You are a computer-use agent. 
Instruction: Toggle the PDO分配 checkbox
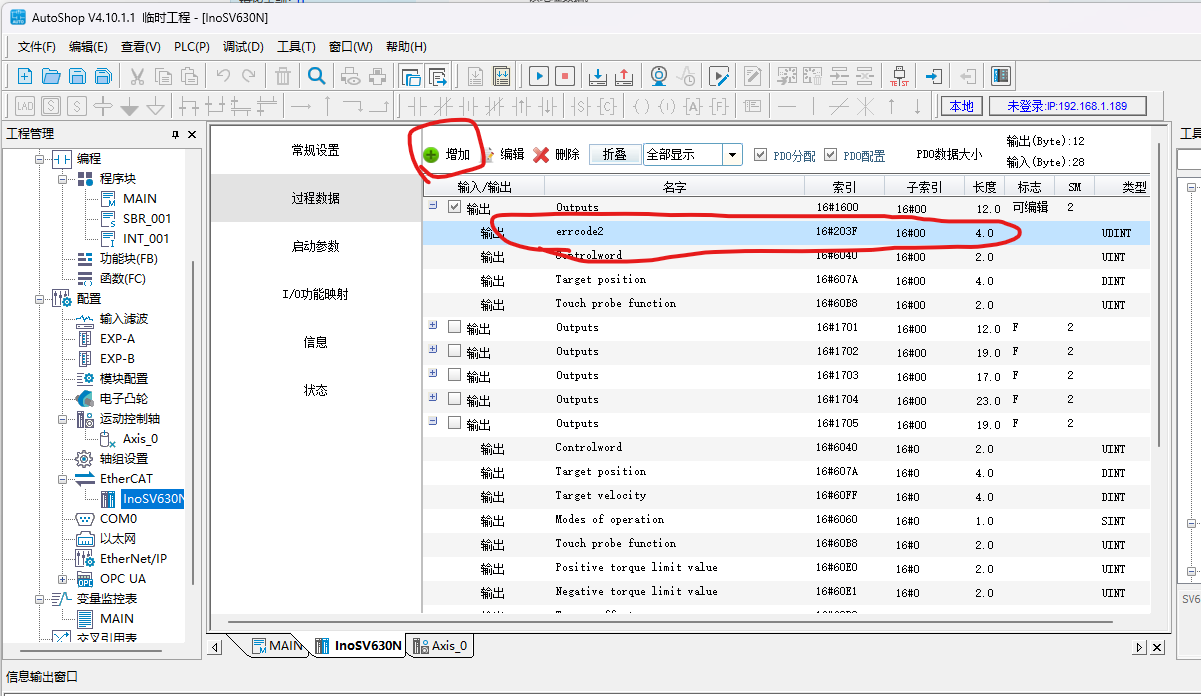[761, 155]
